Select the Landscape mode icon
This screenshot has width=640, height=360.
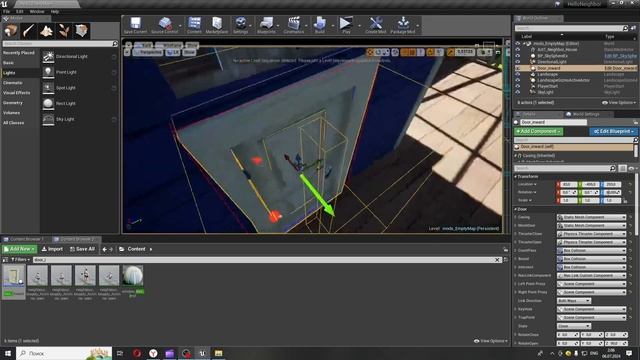[x=46, y=31]
